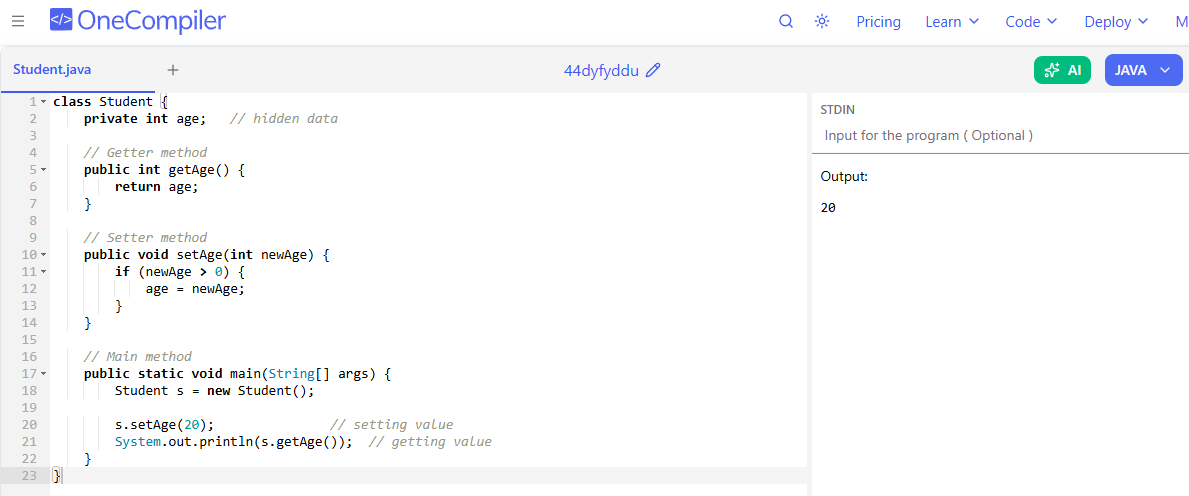1189x496 pixels.
Task: Expand the Learn menu
Action: click(x=952, y=21)
